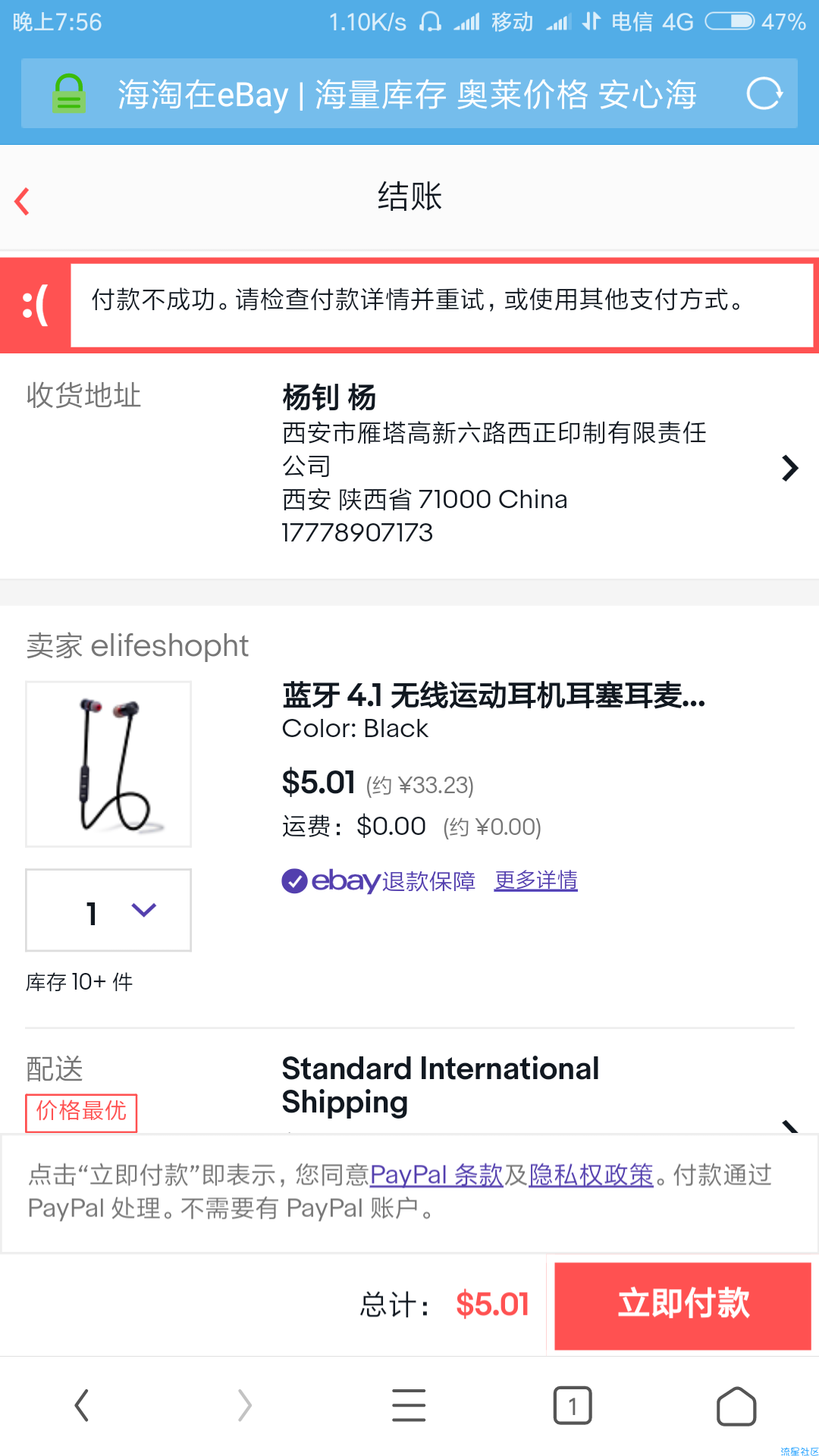This screenshot has width=819, height=1456.
Task: Navigate back using bottom browser arrow
Action: click(x=82, y=1406)
